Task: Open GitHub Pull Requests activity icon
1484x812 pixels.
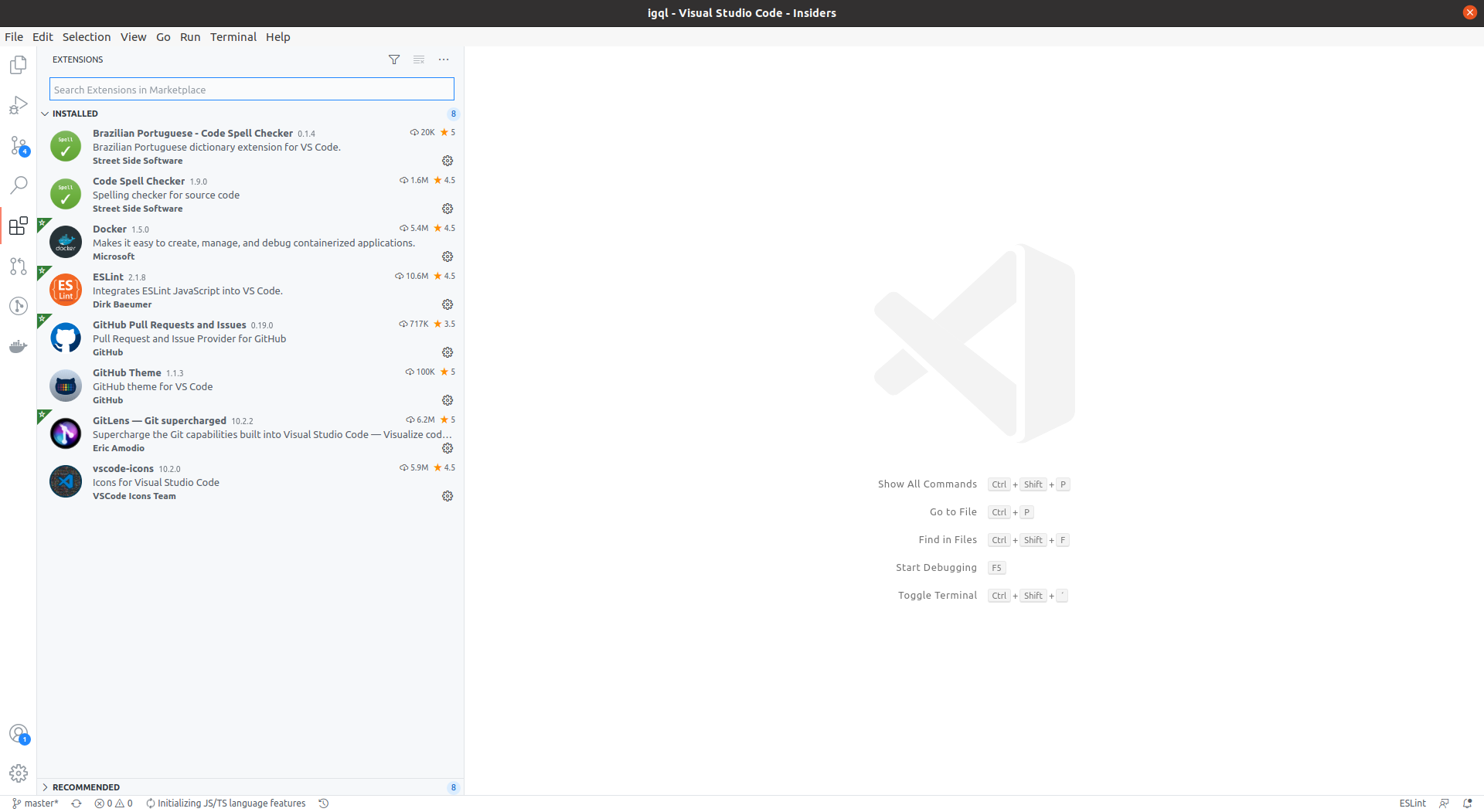Action: (x=19, y=266)
